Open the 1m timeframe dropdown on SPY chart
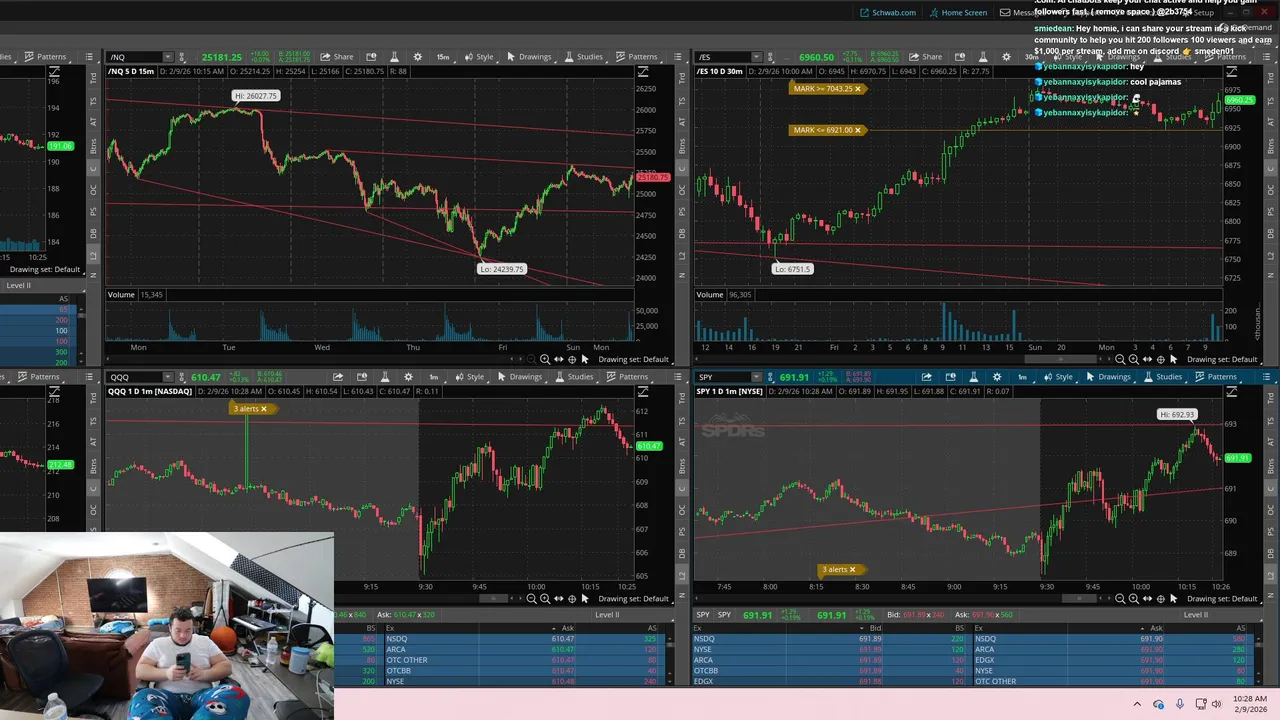1280x720 pixels. [x=1022, y=377]
